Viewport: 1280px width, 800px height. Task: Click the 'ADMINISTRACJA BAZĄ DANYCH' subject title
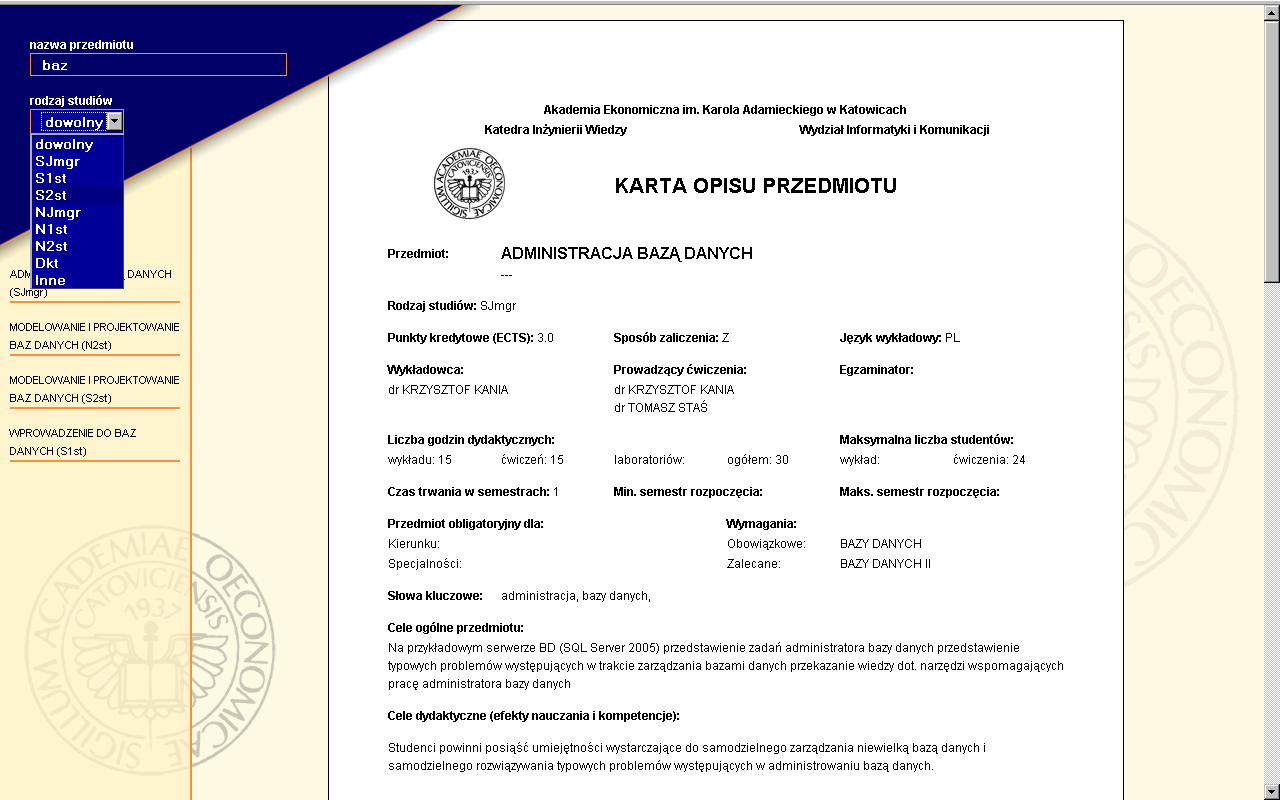(627, 254)
